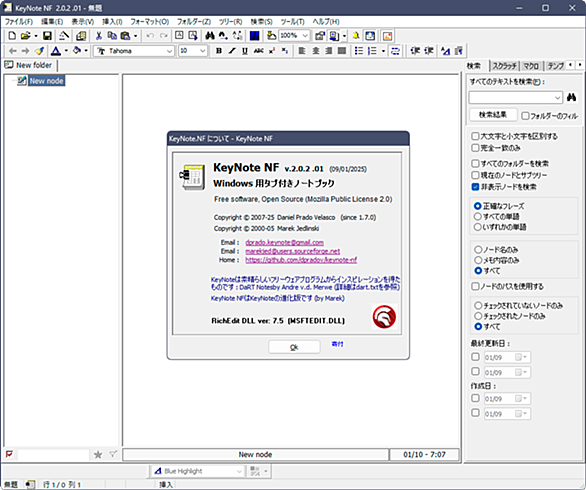Click the filter funnel icon below tree

(x=113, y=454)
